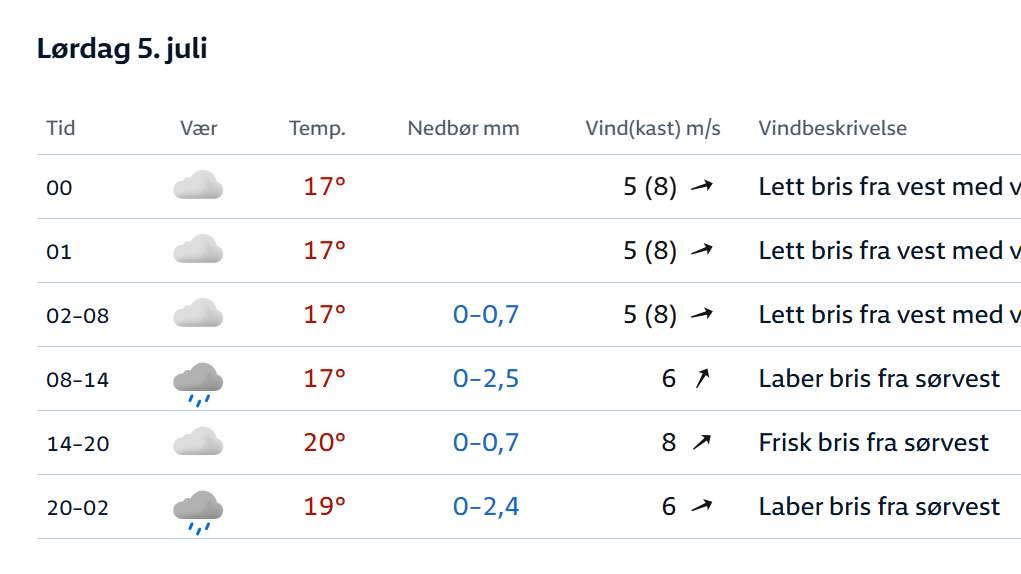Open the 08-14 time row

pos(529,379)
